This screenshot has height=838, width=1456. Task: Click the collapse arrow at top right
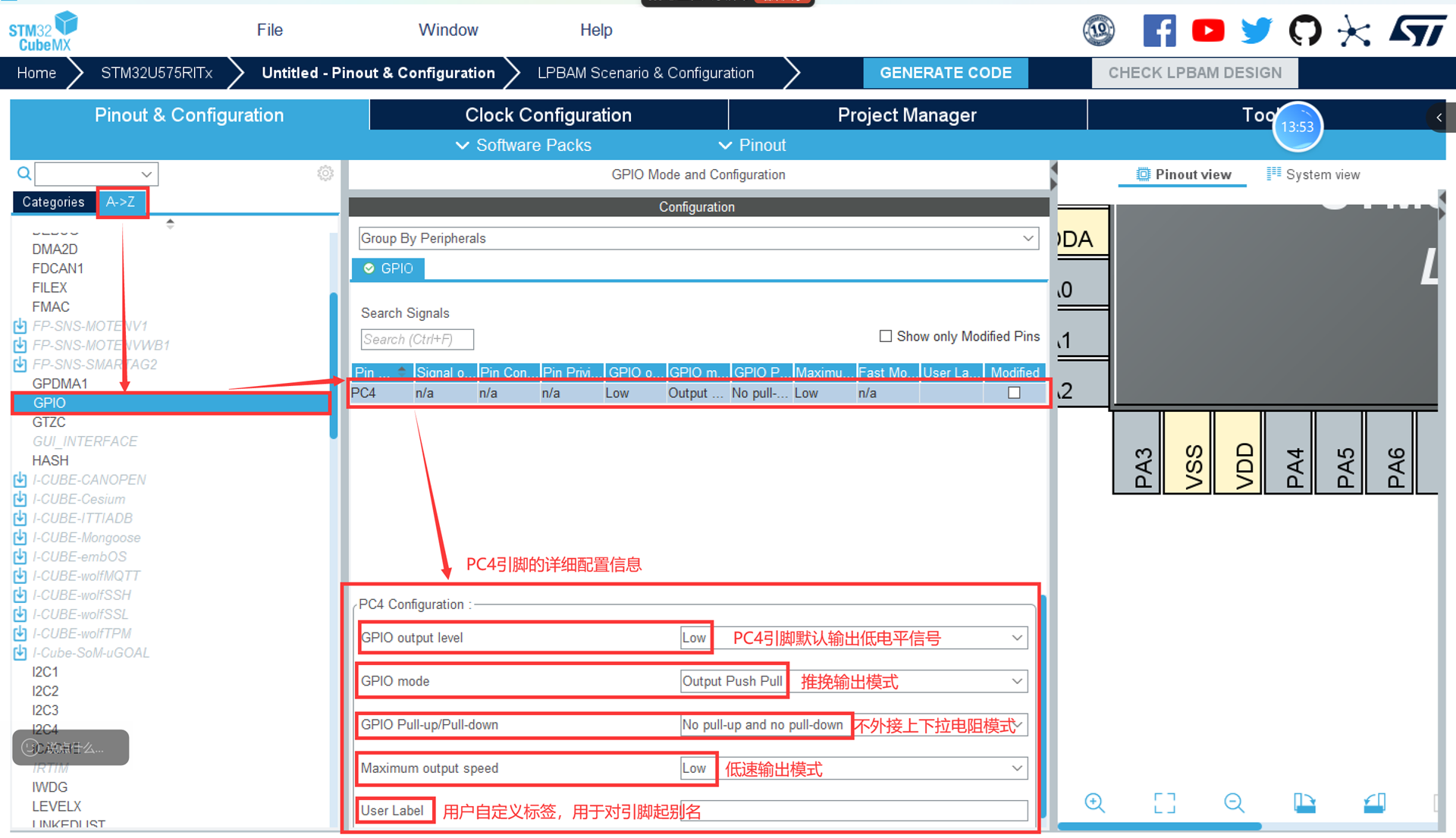pyautogui.click(x=1439, y=118)
